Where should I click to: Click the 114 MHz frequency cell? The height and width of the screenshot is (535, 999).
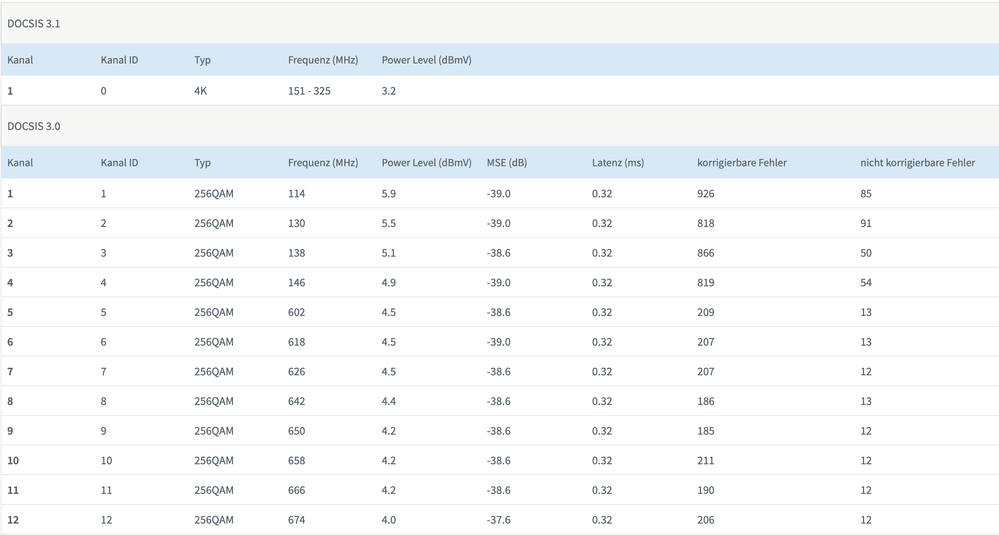tap(296, 194)
